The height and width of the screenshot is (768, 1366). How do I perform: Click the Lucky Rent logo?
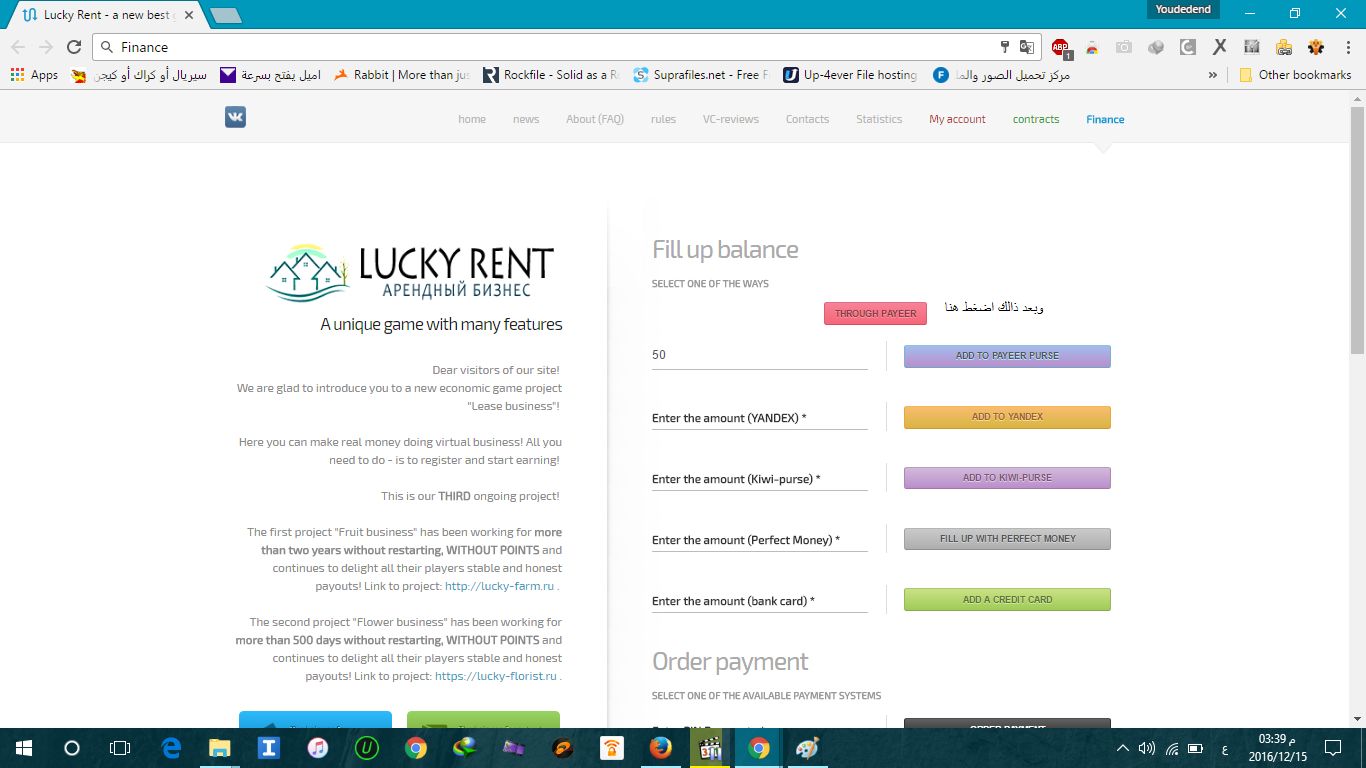click(410, 273)
